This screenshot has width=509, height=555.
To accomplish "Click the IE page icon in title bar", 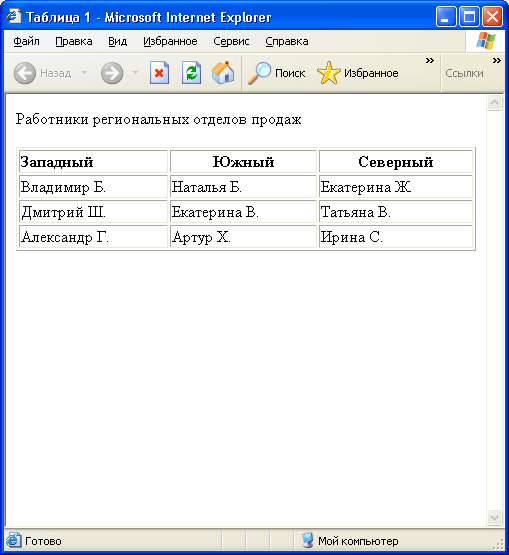I will click(x=13, y=16).
